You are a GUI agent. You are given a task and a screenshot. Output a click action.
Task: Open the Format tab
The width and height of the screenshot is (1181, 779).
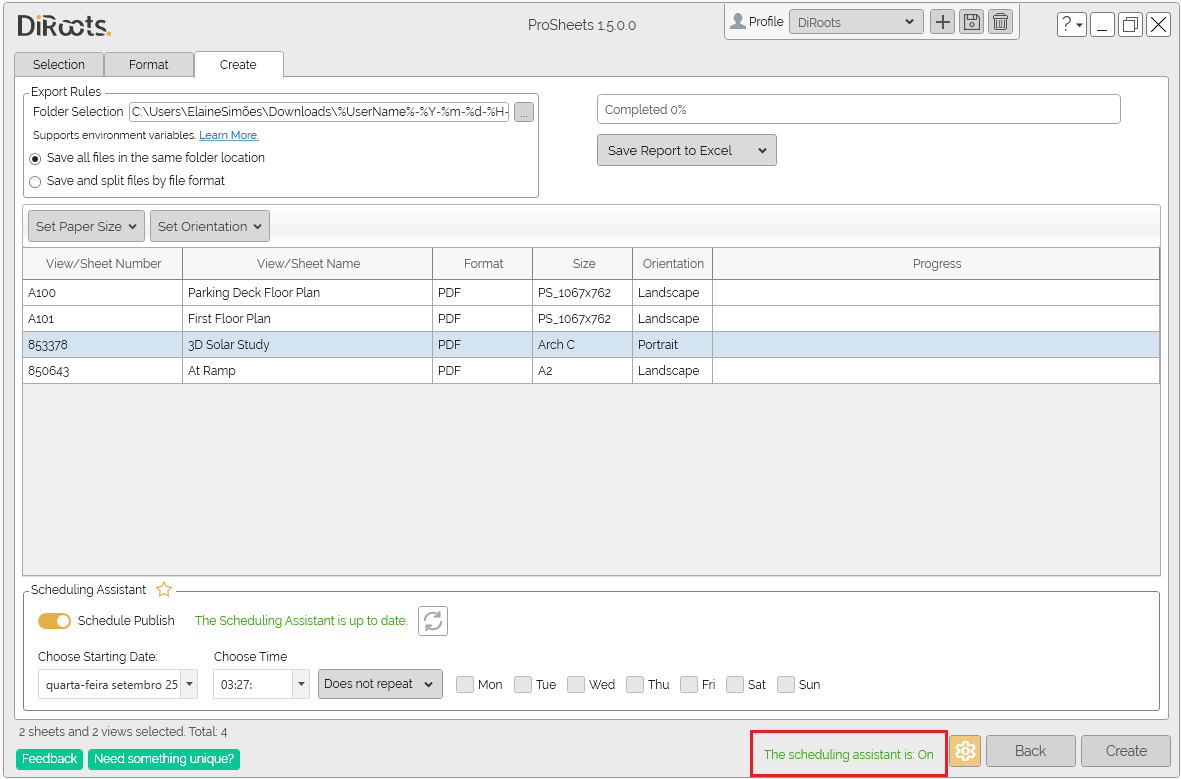148,64
